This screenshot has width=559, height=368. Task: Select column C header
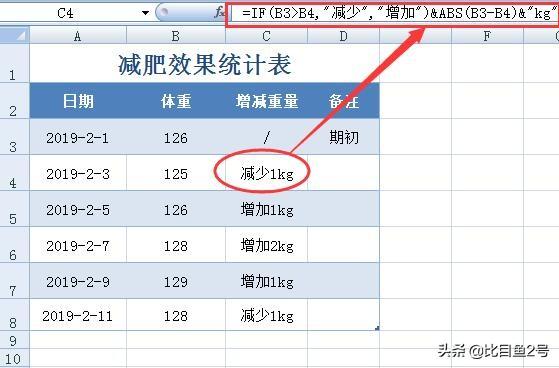pos(266,36)
